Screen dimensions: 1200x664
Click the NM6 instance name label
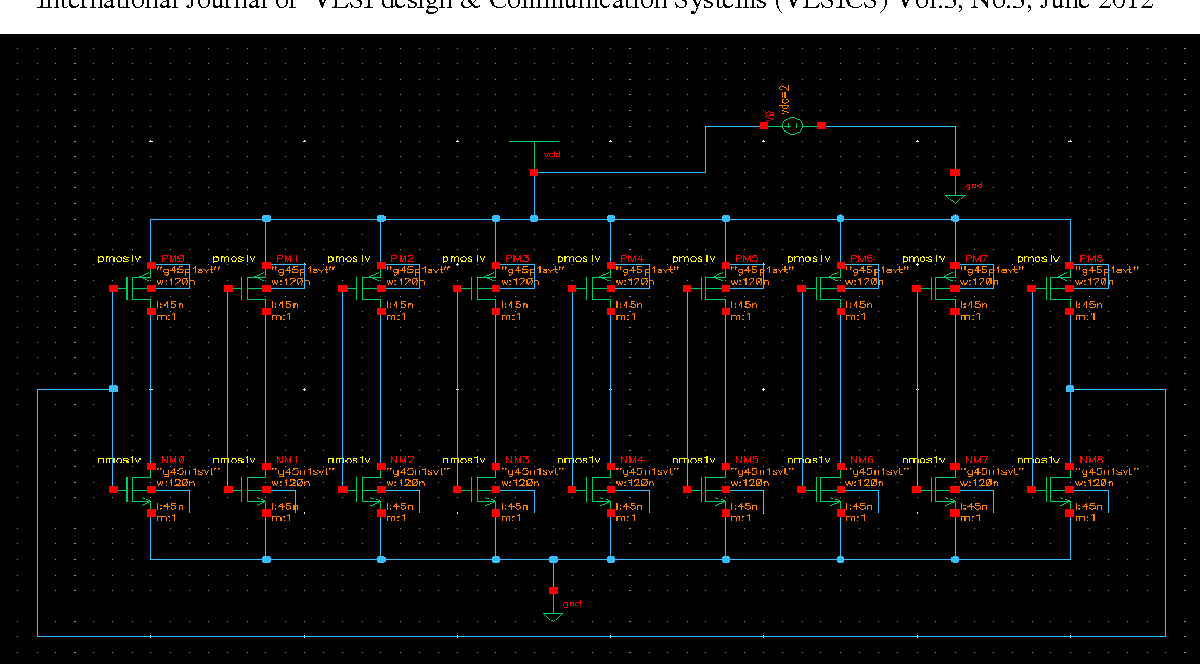pyautogui.click(x=862, y=459)
